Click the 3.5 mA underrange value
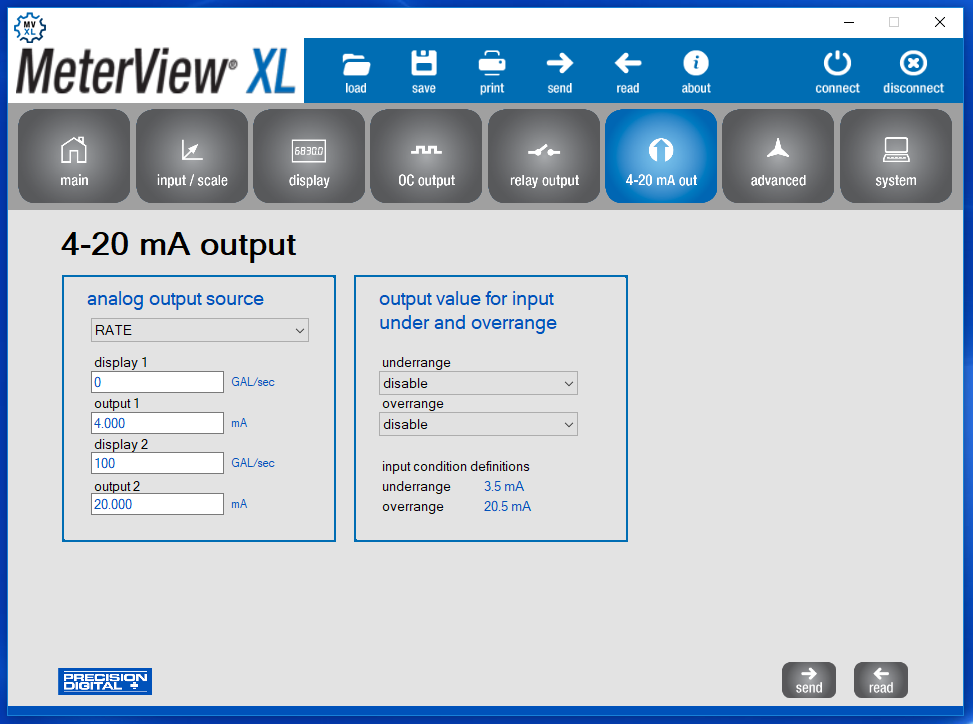973x724 pixels. pos(504,486)
